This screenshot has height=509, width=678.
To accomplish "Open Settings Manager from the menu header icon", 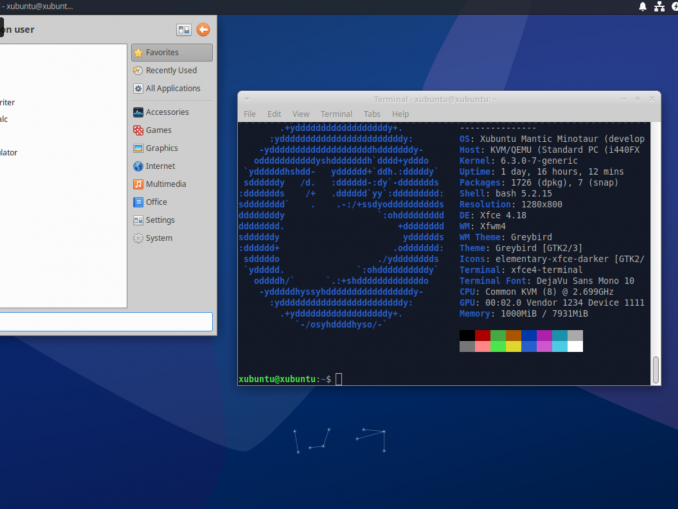I will pyautogui.click(x=184, y=30).
